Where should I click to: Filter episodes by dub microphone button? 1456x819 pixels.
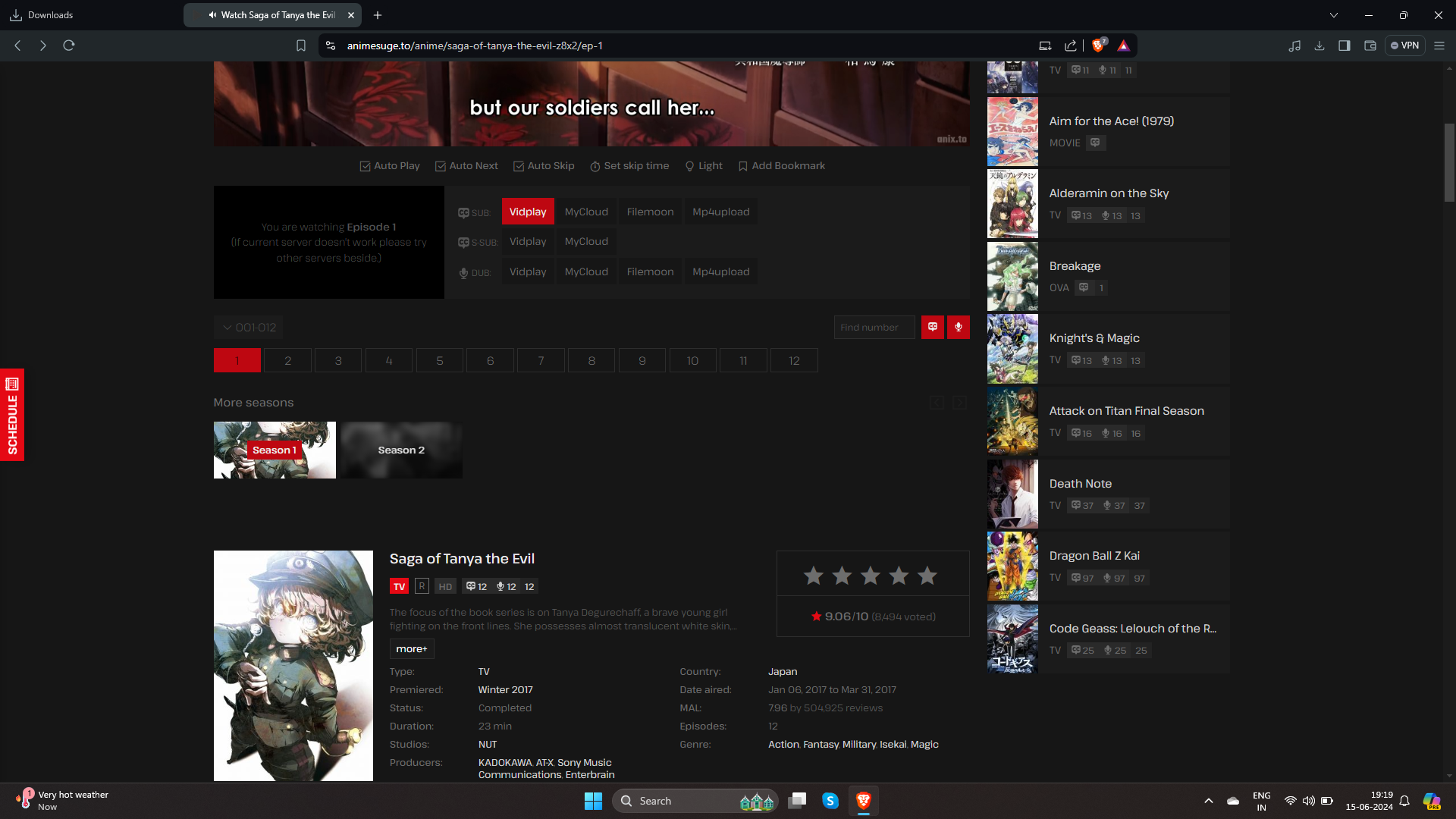[x=959, y=328]
